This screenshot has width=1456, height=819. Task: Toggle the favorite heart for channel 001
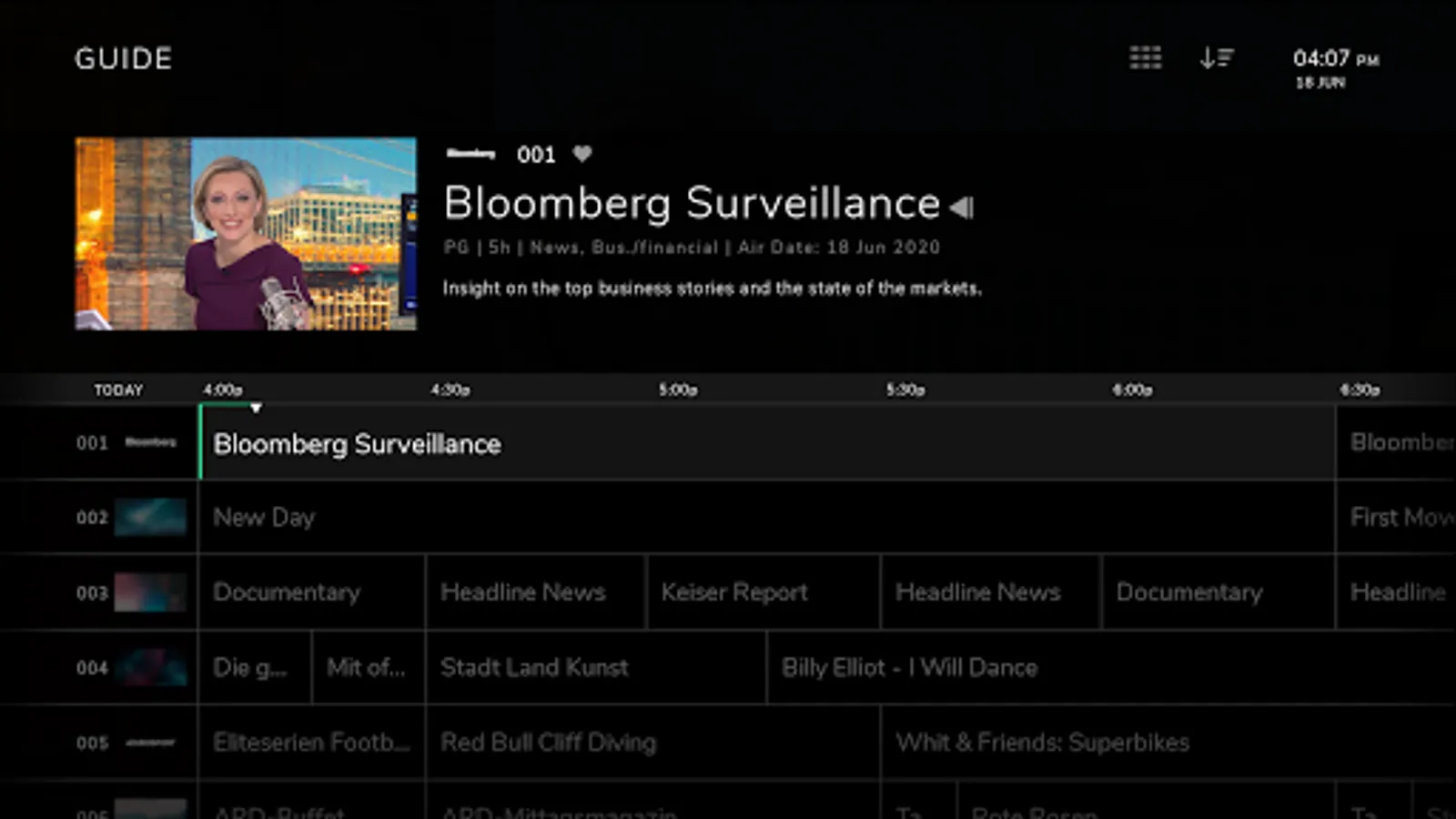coord(582,154)
